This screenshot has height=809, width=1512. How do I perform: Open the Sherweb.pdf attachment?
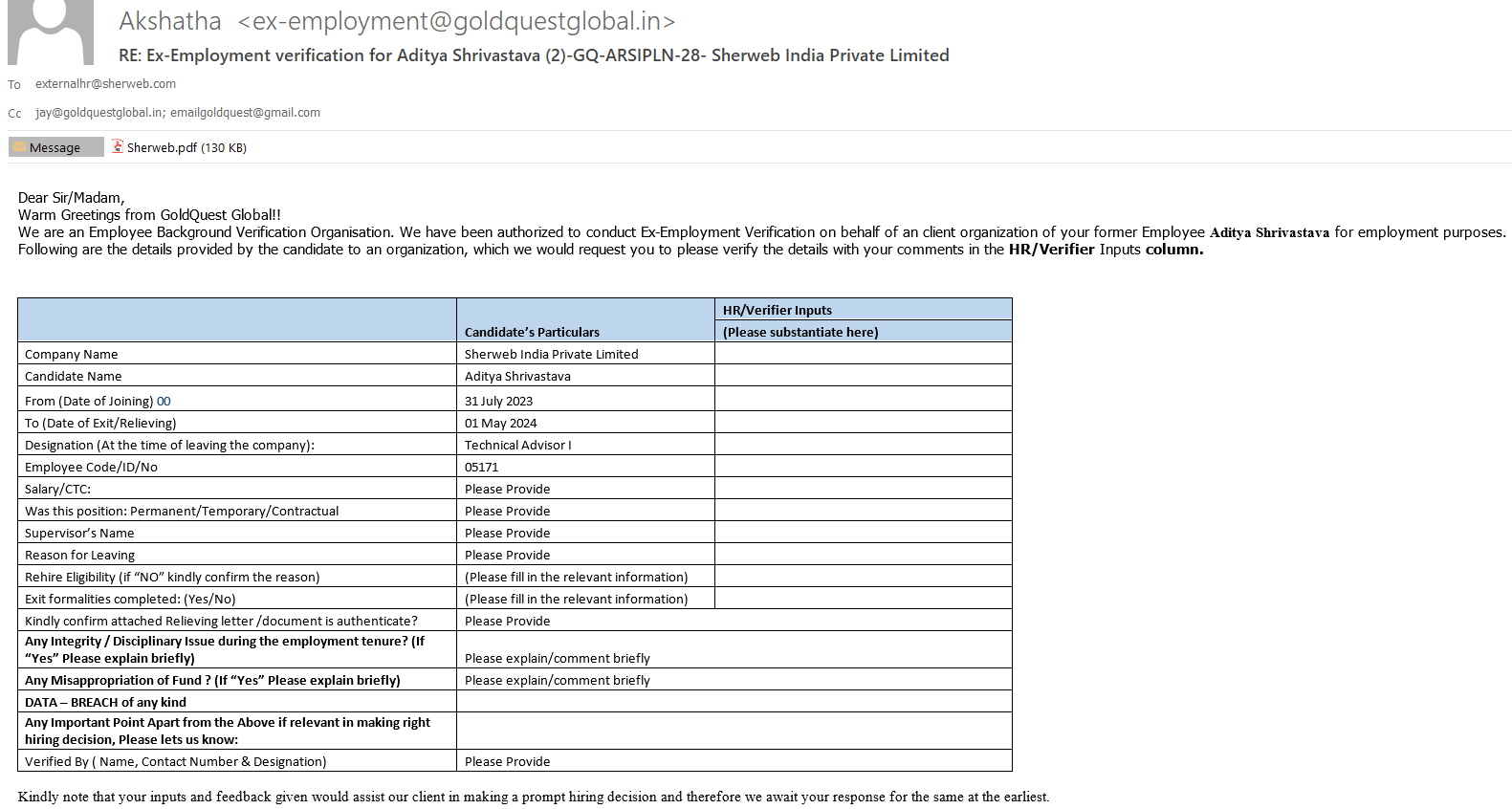[x=179, y=147]
